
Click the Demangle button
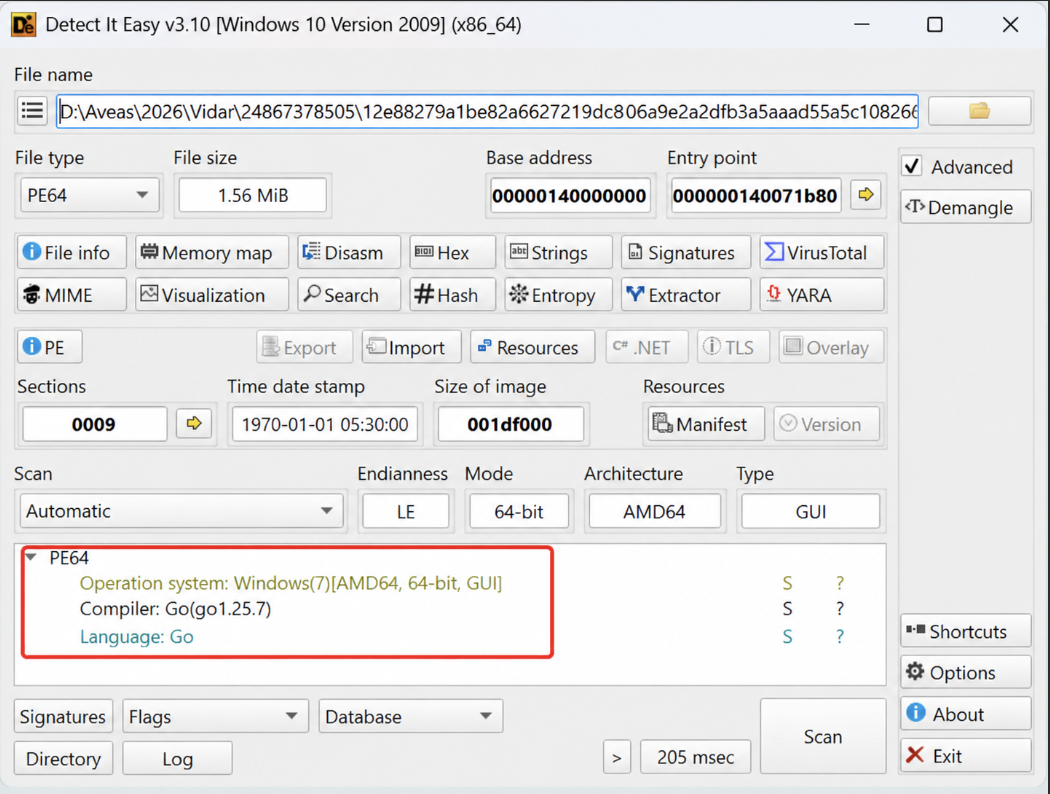[965, 208]
